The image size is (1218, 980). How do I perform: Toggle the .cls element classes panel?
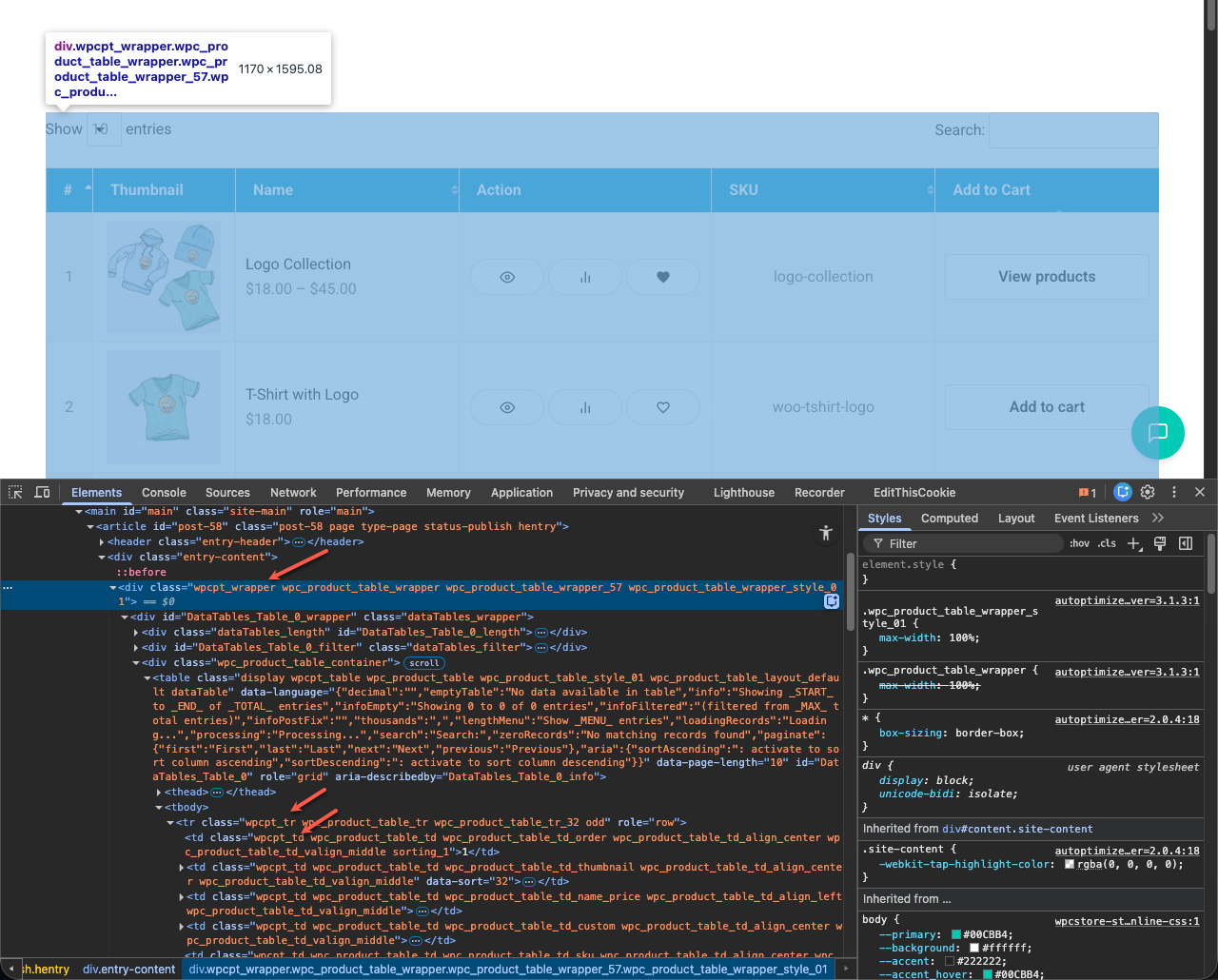pos(1107,543)
